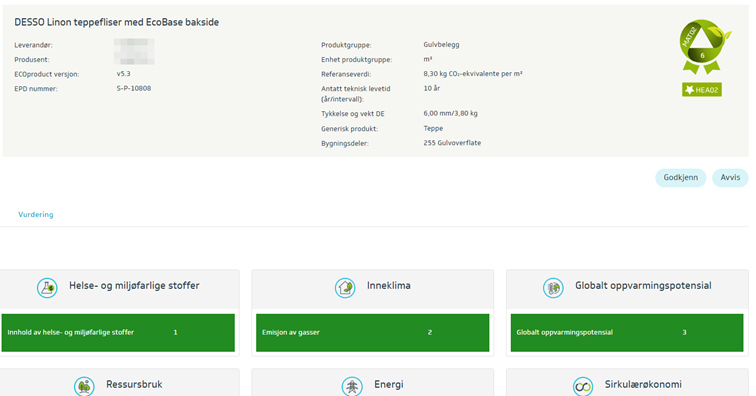756x396 pixels.
Task: Open the Vurdering tab
Action: coord(36,215)
